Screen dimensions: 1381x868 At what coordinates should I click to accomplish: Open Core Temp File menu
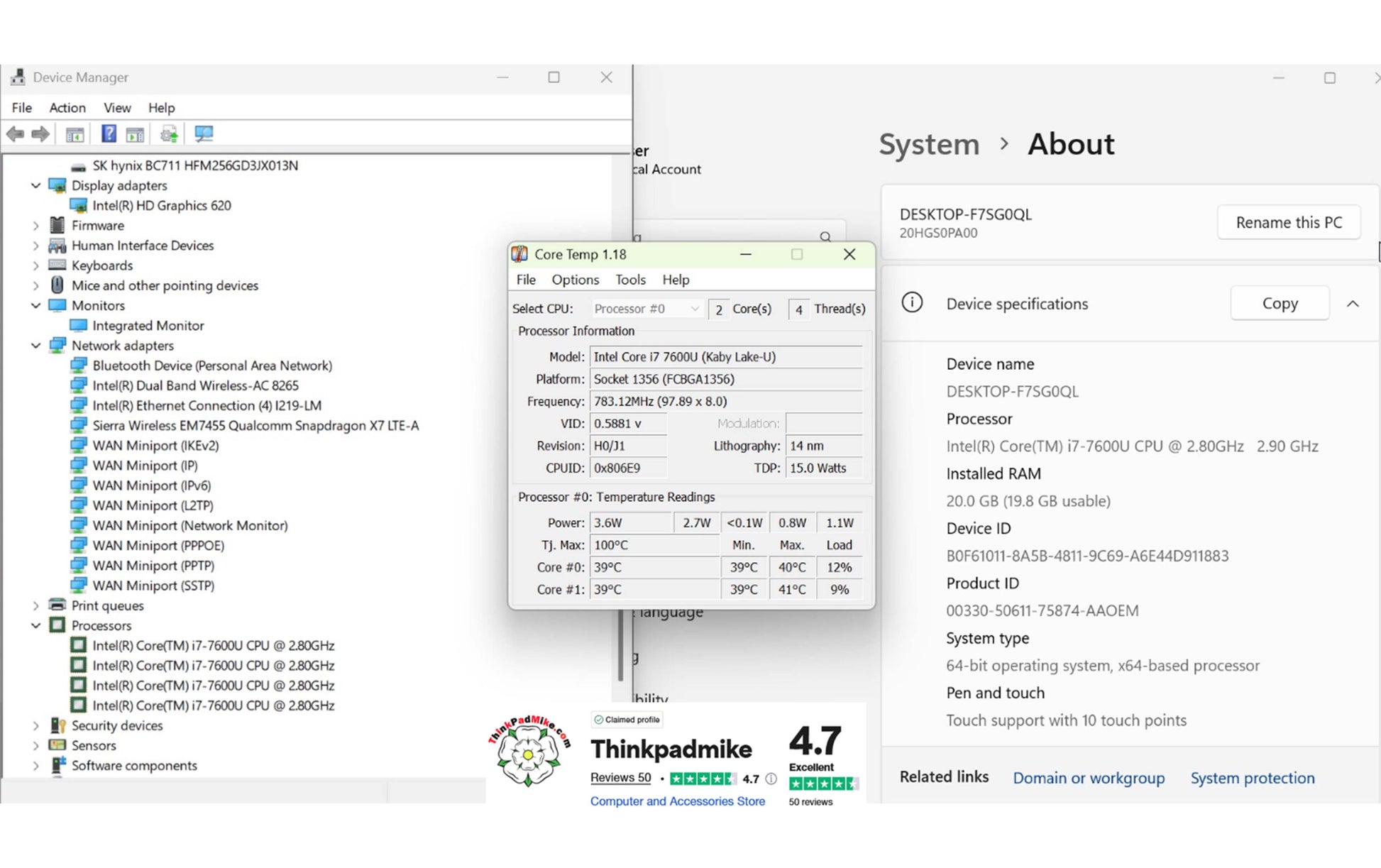pyautogui.click(x=526, y=280)
